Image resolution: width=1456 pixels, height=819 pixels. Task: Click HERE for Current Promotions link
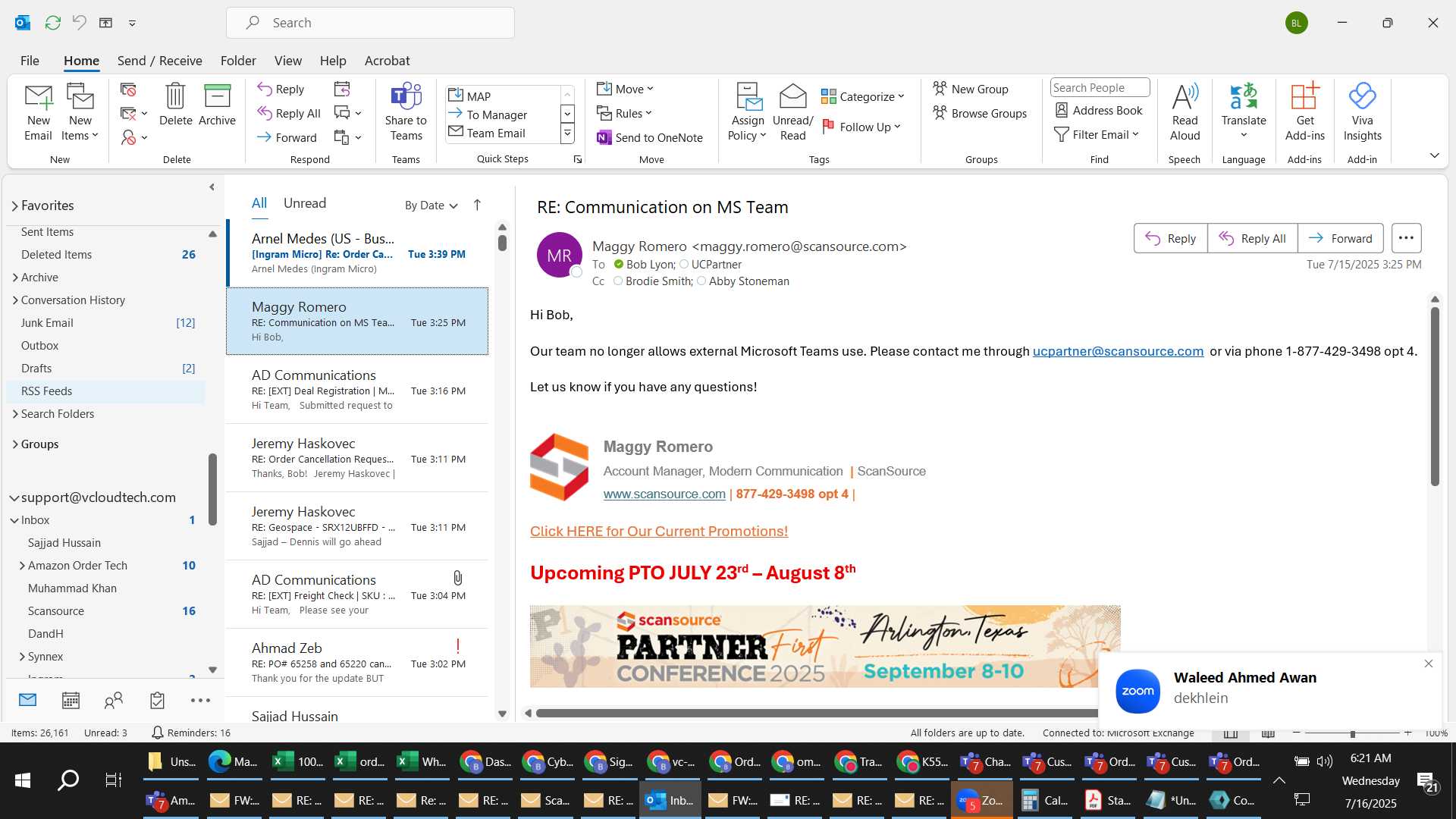tap(658, 531)
